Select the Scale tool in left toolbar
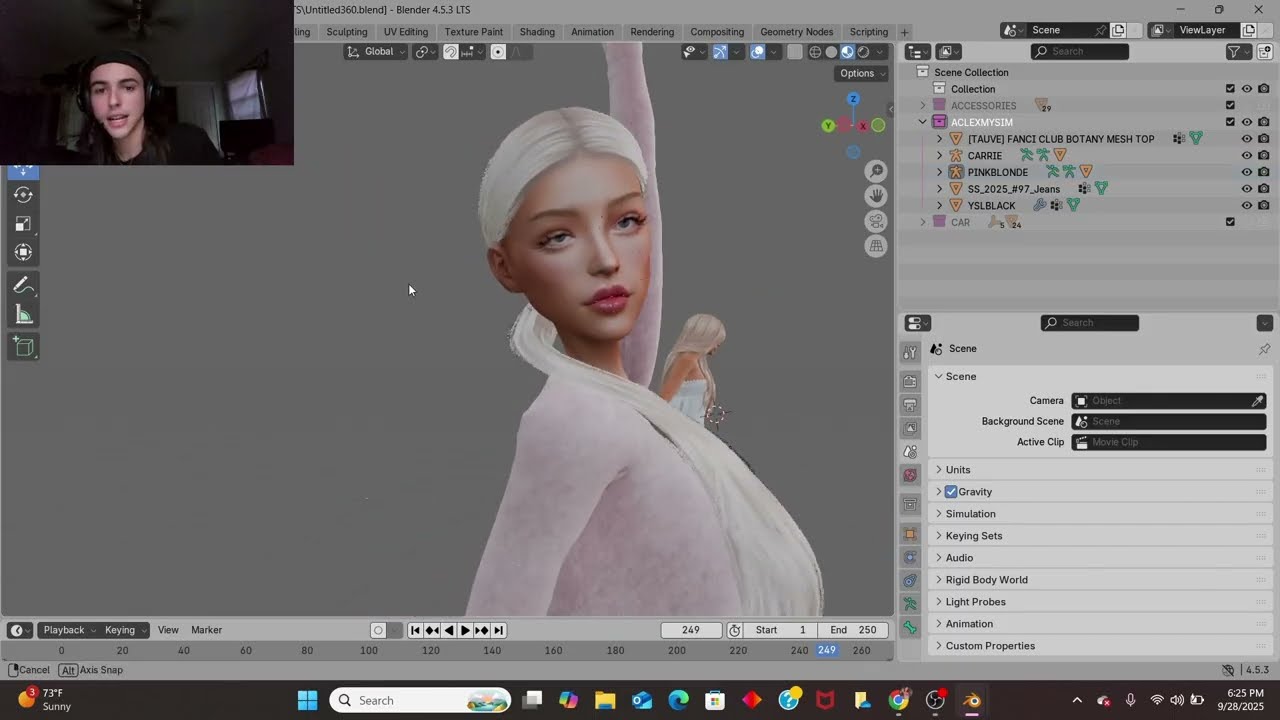The height and width of the screenshot is (720, 1280). point(23,224)
